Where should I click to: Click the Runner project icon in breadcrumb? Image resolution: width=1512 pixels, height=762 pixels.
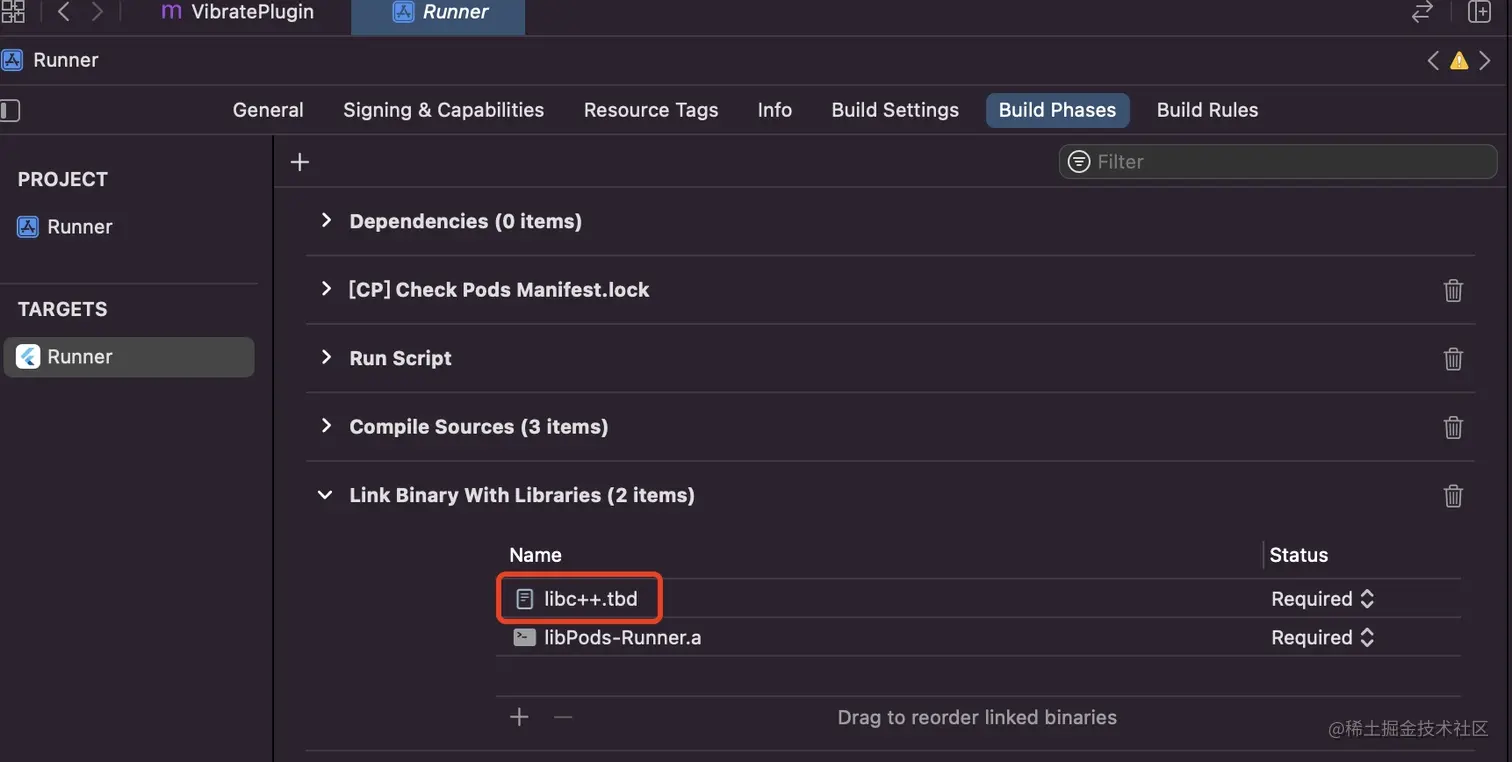coord(12,60)
